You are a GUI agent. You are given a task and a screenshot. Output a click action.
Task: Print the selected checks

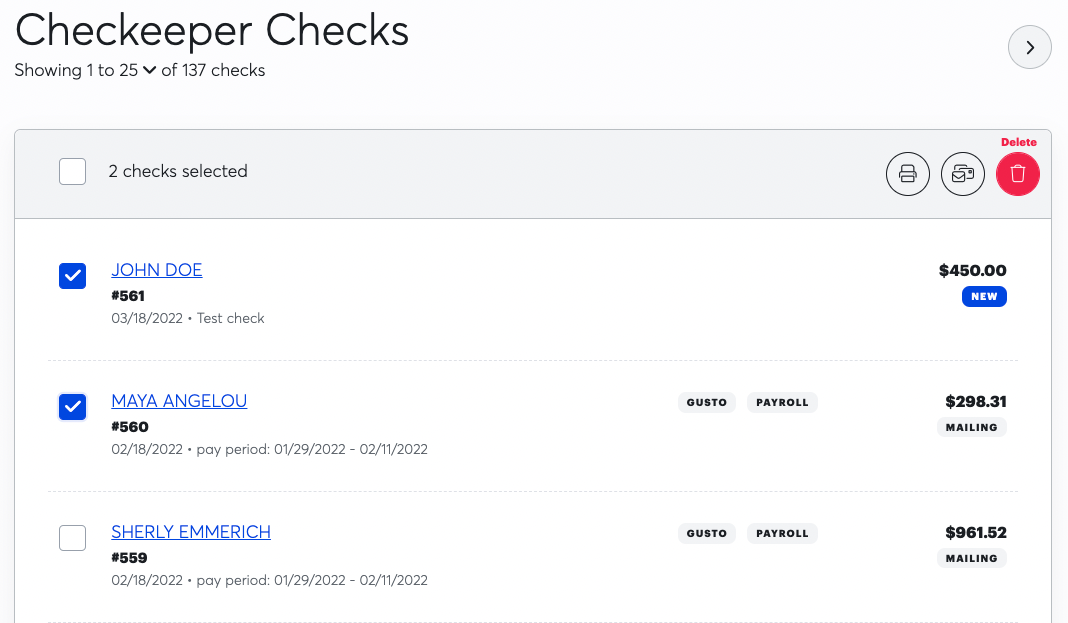tap(907, 174)
